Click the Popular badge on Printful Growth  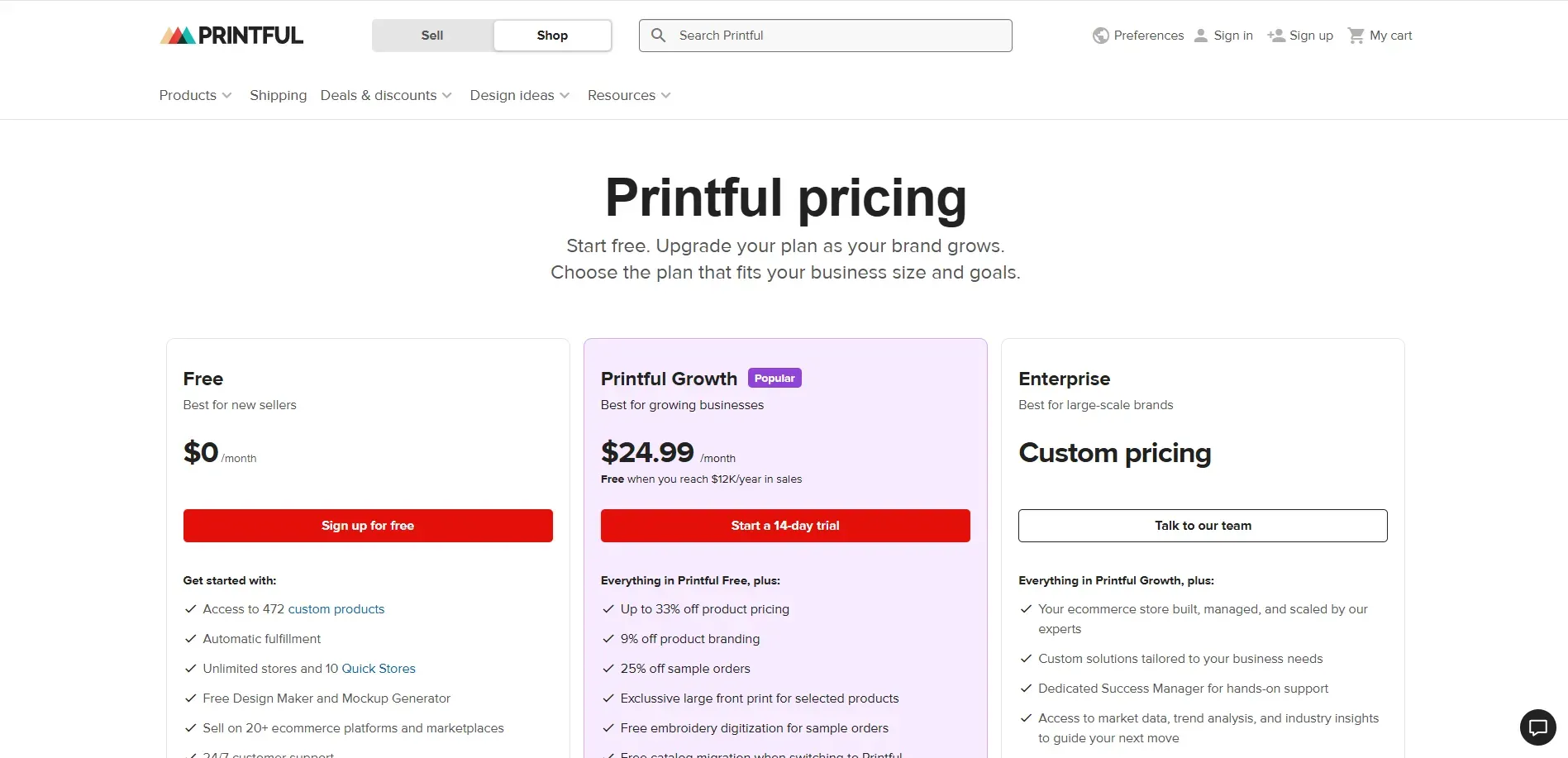point(774,377)
